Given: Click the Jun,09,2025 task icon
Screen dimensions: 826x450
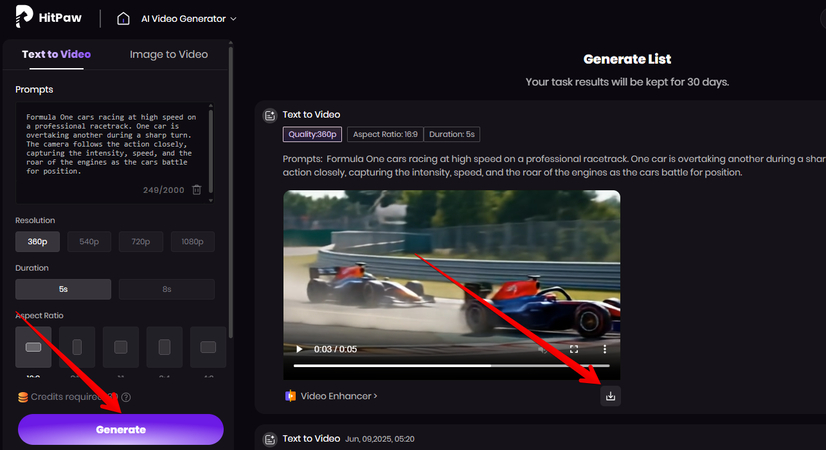Looking at the screenshot, I should pyautogui.click(x=270, y=439).
